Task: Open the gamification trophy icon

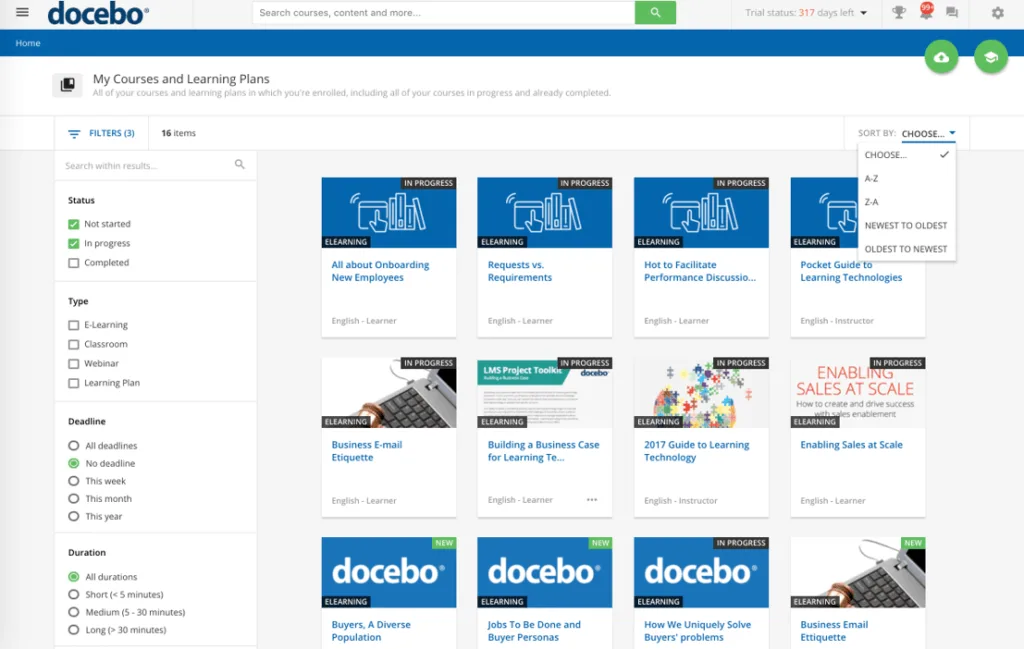Action: click(x=898, y=12)
